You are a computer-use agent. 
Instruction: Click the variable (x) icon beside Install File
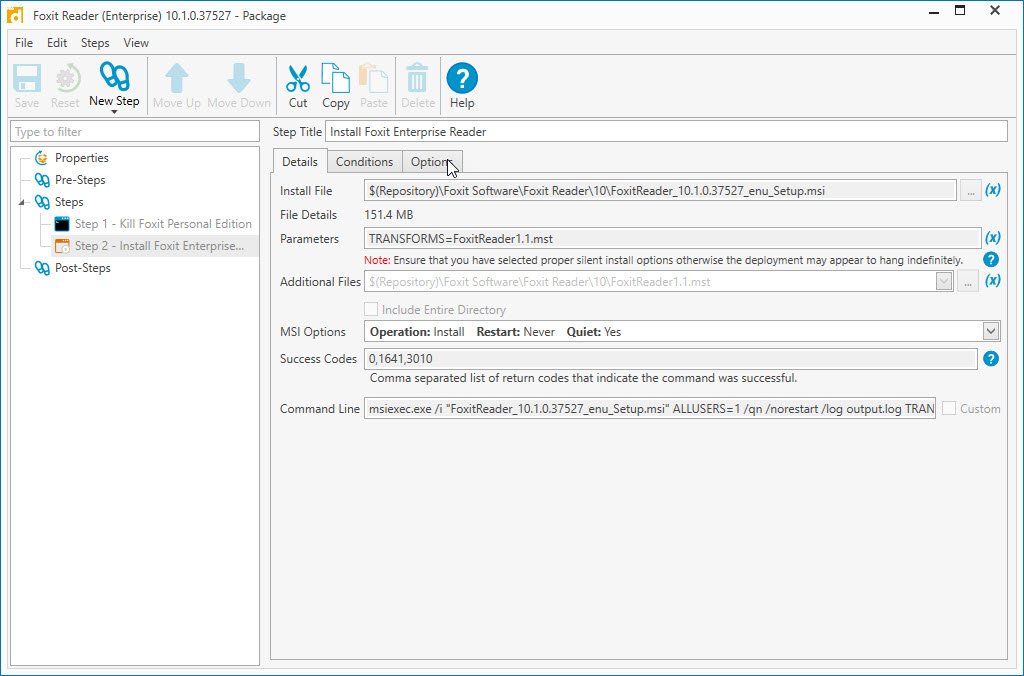[x=993, y=190]
